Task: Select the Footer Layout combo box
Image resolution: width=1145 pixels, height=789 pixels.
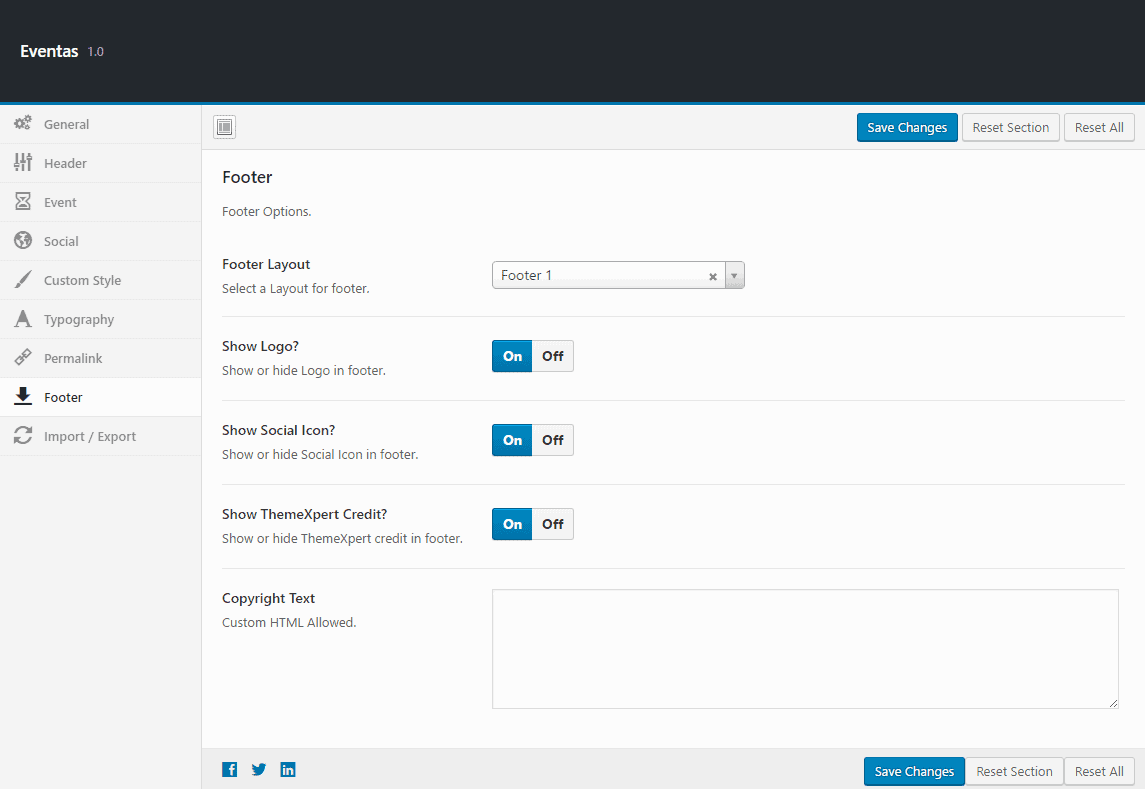Action: (x=600, y=274)
